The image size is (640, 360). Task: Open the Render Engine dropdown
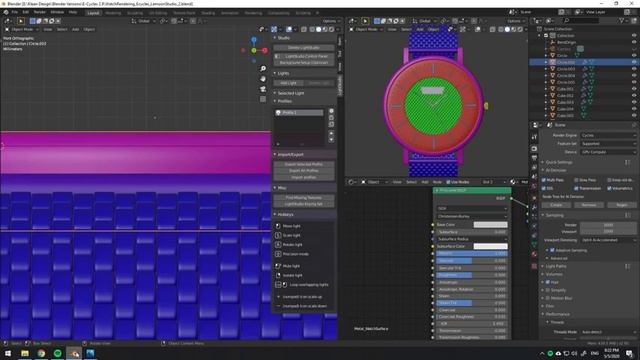pos(608,135)
